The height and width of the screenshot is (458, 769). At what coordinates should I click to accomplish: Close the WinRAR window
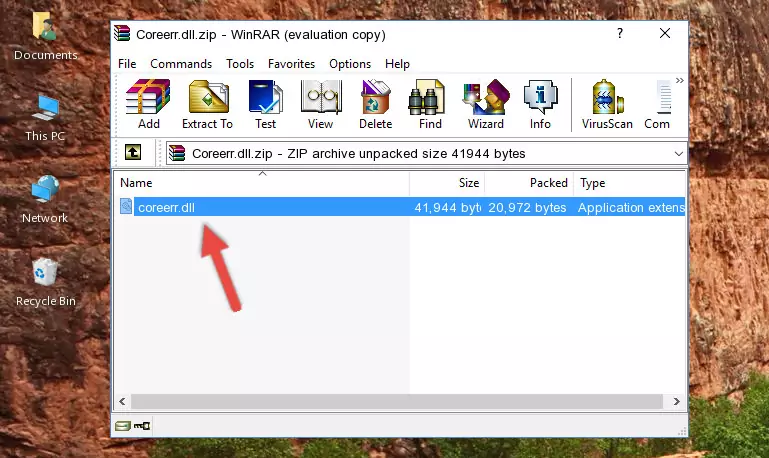coord(665,33)
